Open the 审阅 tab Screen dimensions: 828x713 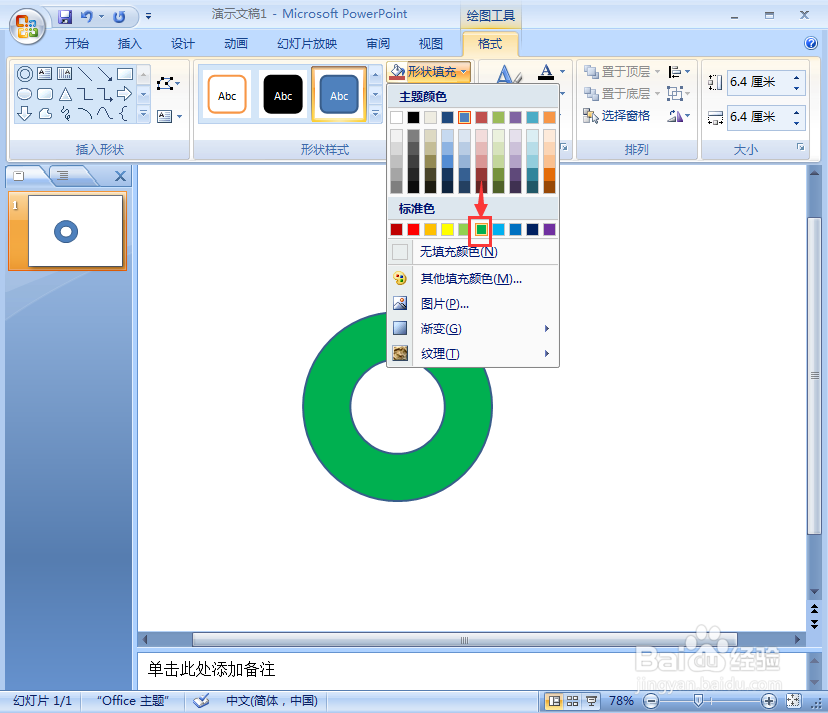tap(378, 44)
